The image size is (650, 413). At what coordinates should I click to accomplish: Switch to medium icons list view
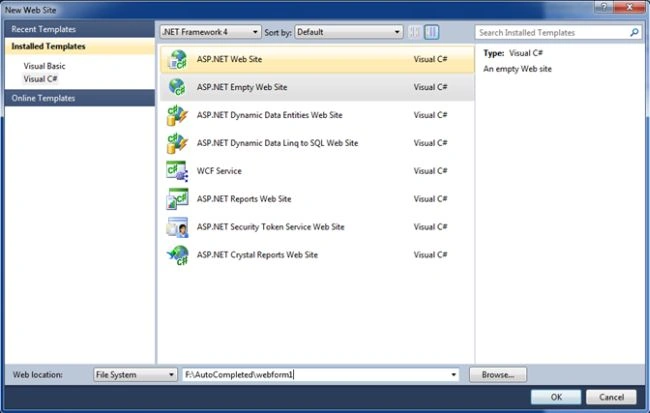[x=432, y=32]
